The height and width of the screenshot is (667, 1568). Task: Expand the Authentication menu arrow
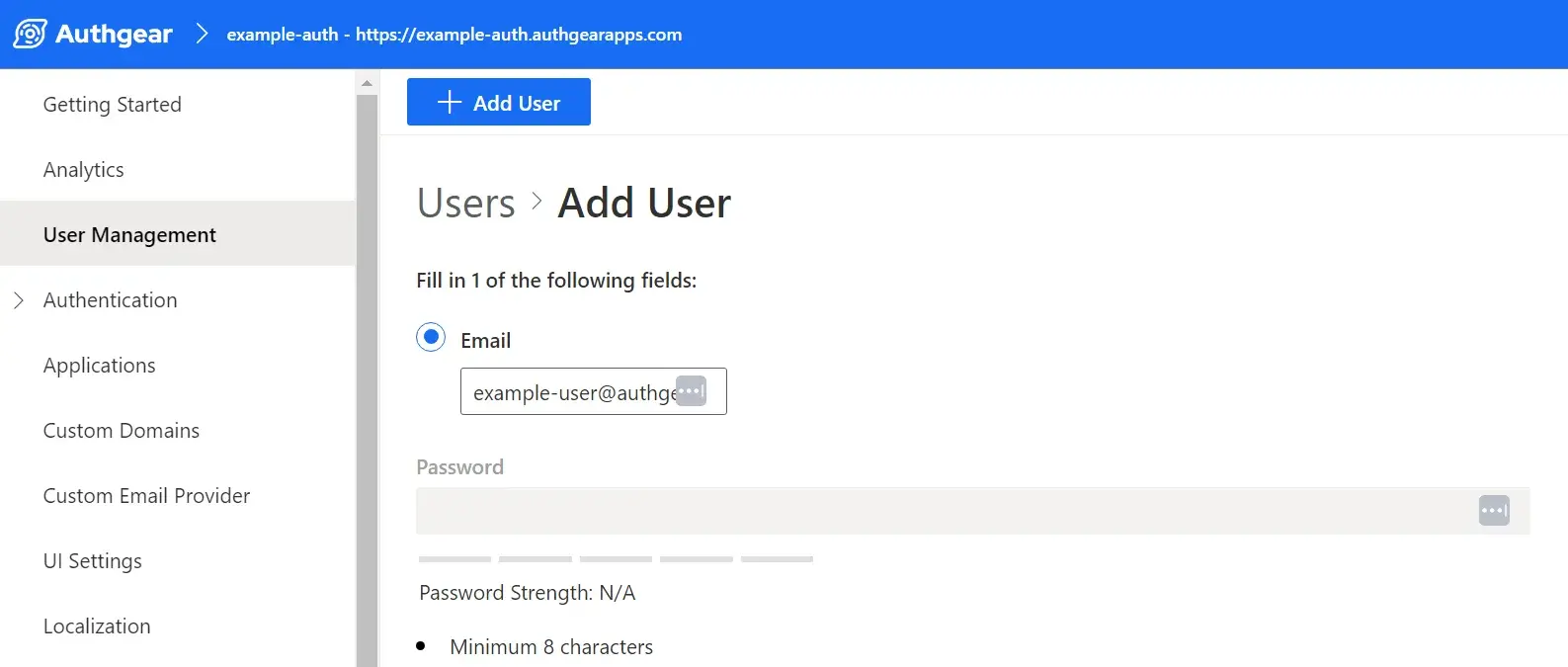[x=19, y=300]
